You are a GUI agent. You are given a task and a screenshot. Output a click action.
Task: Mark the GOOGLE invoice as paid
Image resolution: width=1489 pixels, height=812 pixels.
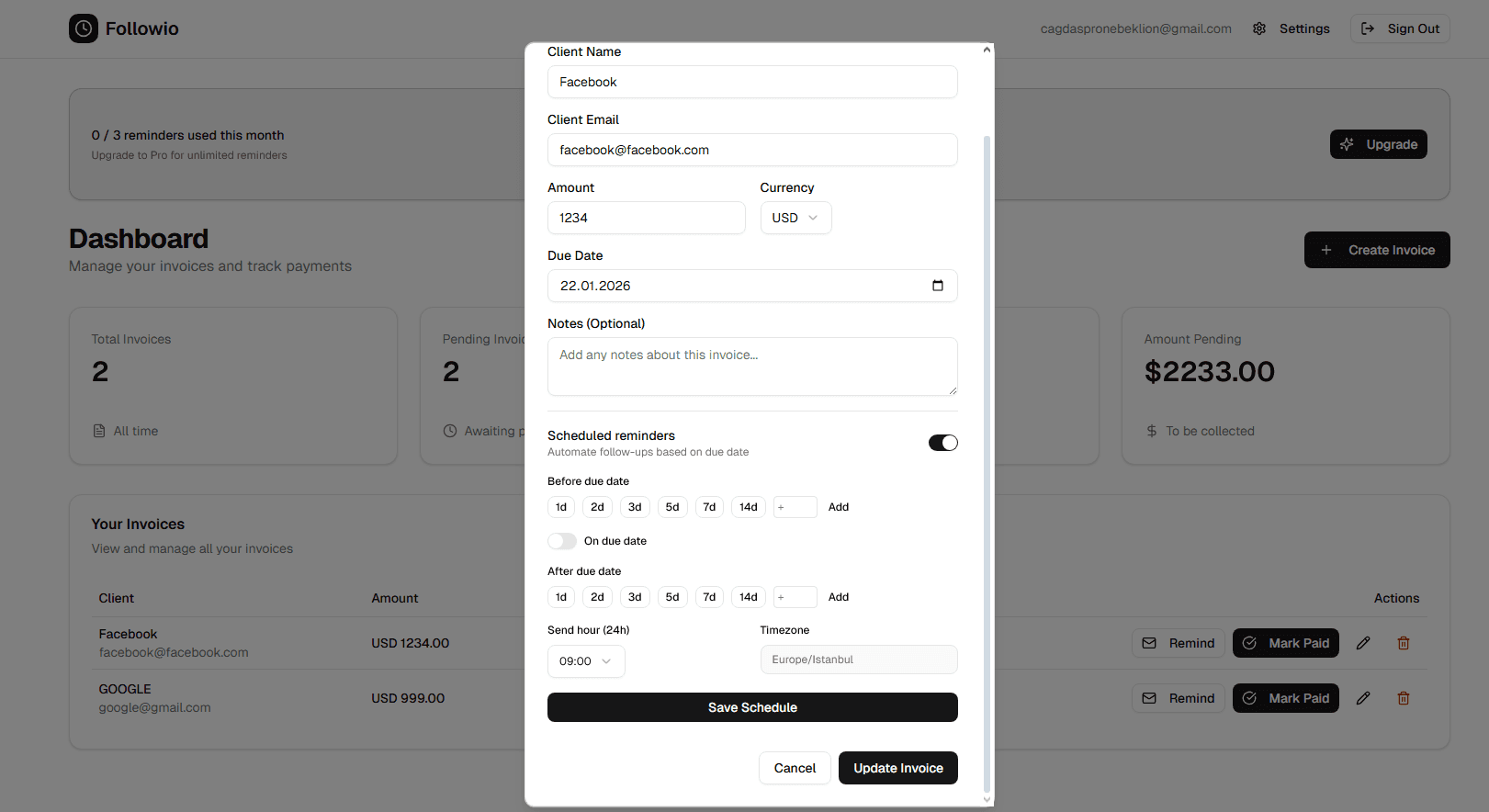point(1286,698)
